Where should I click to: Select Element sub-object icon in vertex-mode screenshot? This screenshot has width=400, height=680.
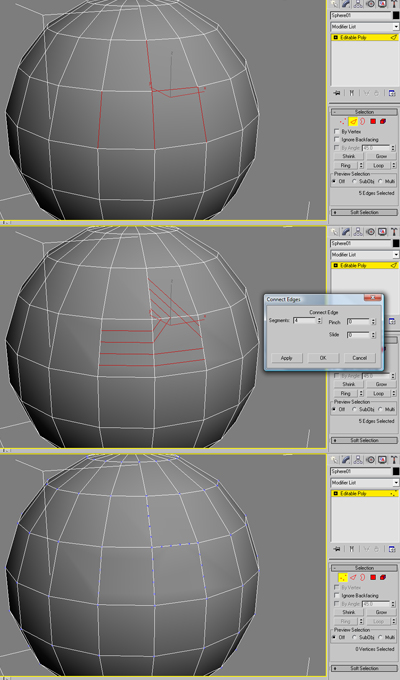point(383,578)
